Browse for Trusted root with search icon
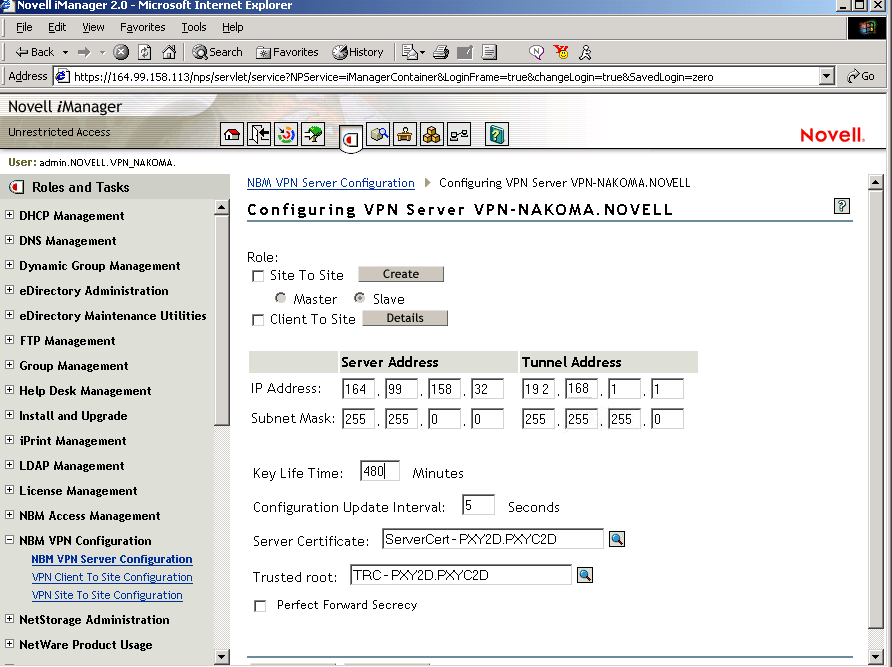This screenshot has width=892, height=667. point(585,575)
